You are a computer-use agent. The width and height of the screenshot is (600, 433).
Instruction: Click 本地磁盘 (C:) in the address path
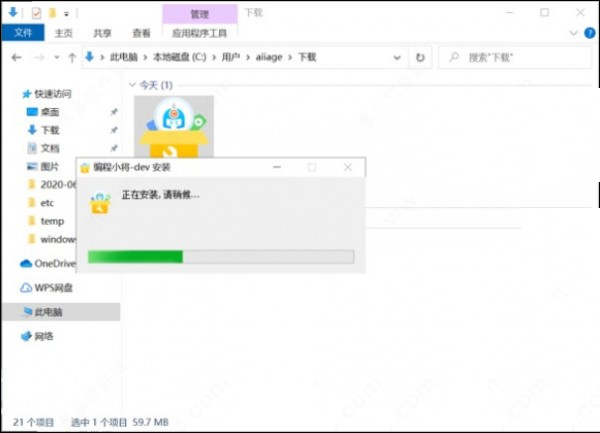[180, 57]
